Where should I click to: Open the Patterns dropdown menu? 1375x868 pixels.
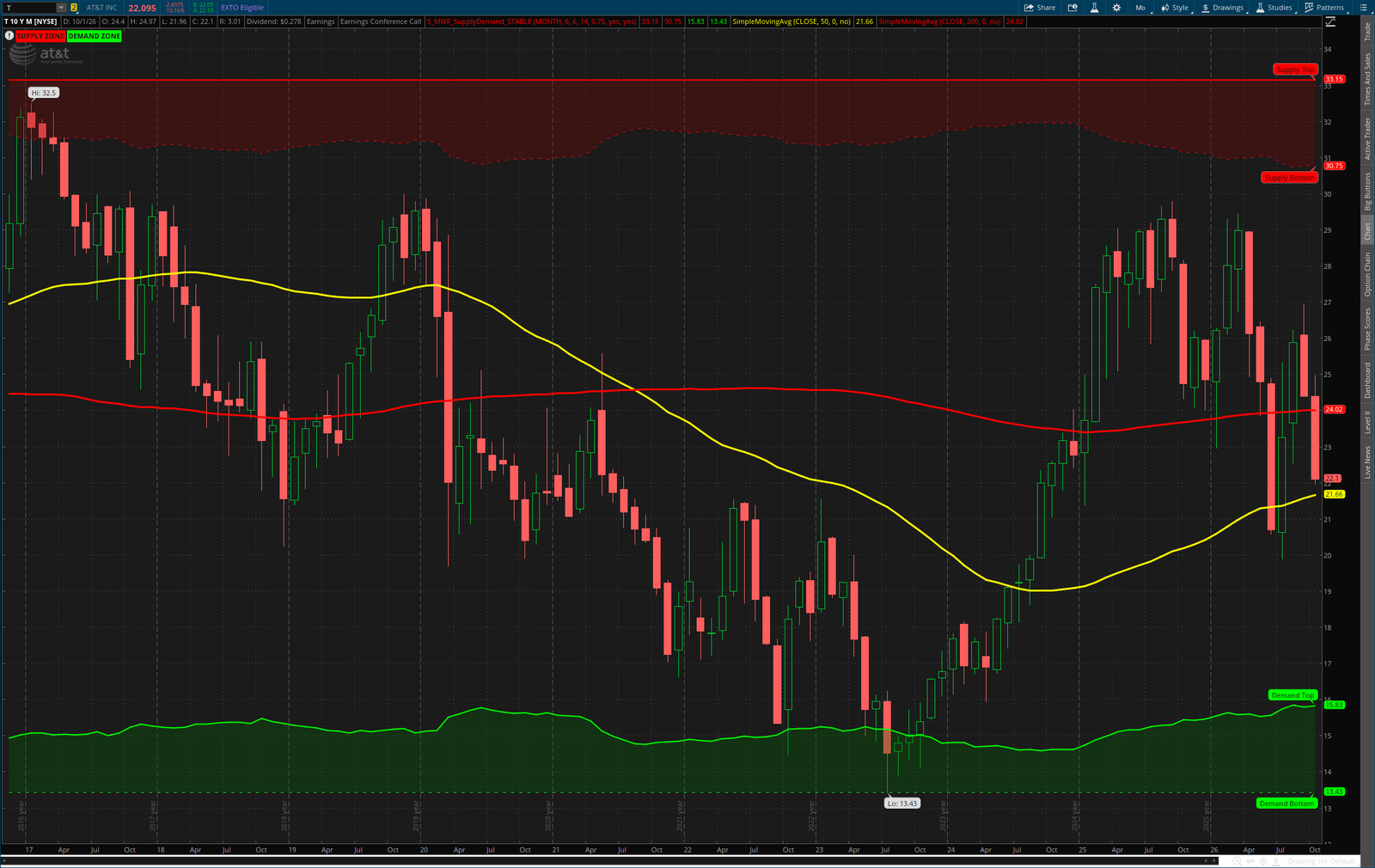pyautogui.click(x=1324, y=8)
